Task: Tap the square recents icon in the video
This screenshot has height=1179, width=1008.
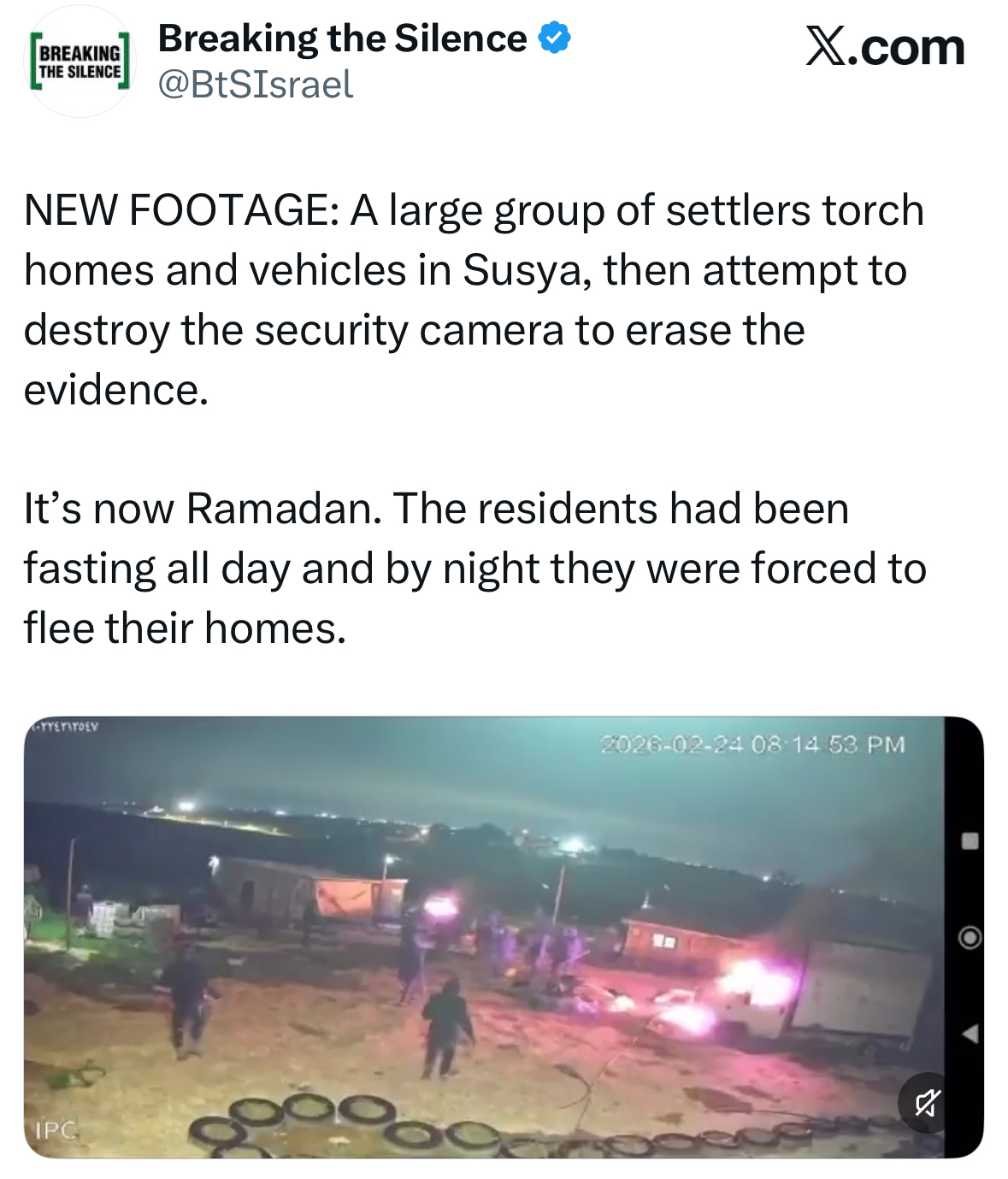Action: click(969, 840)
